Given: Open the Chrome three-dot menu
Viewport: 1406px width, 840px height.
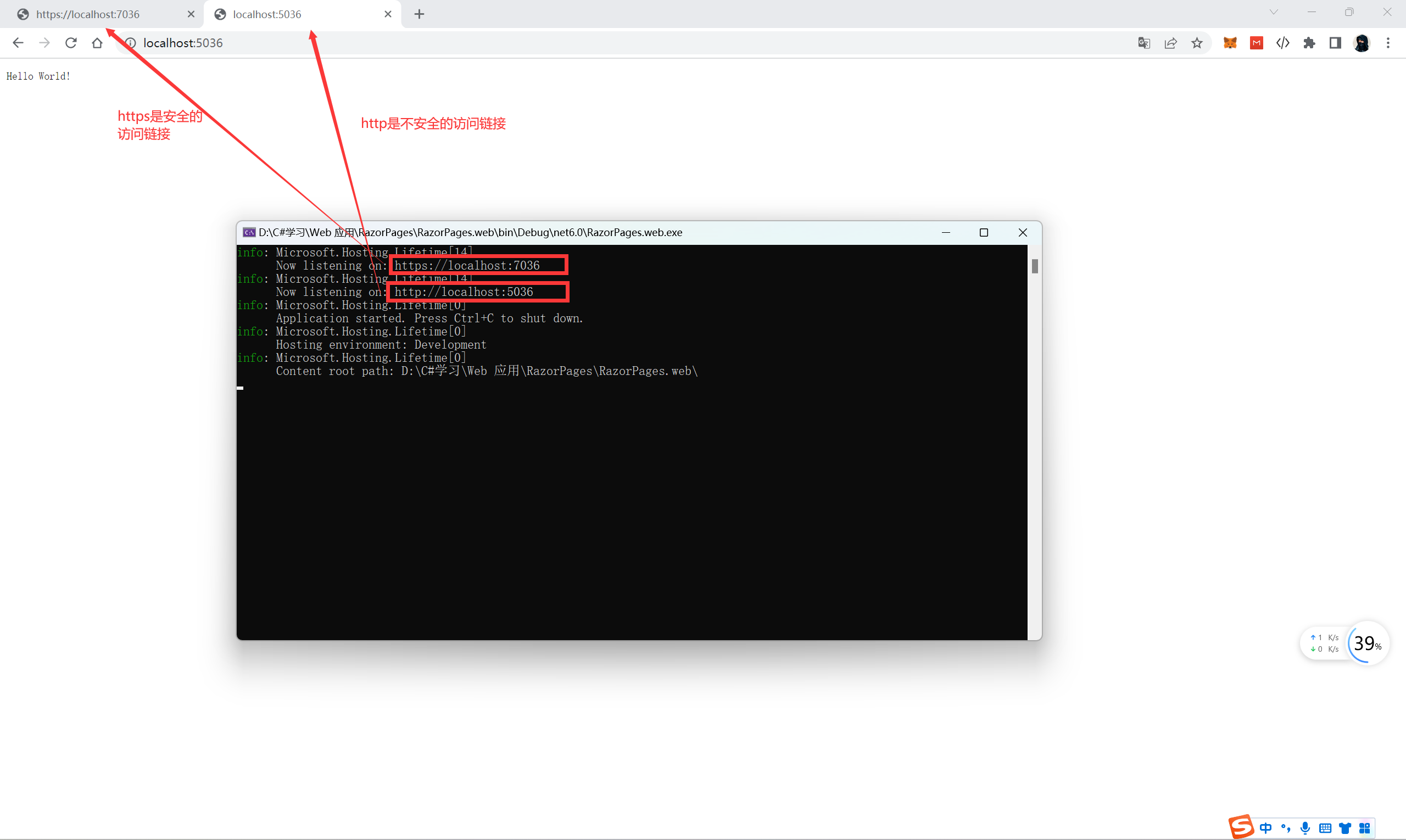Looking at the screenshot, I should click(1388, 43).
